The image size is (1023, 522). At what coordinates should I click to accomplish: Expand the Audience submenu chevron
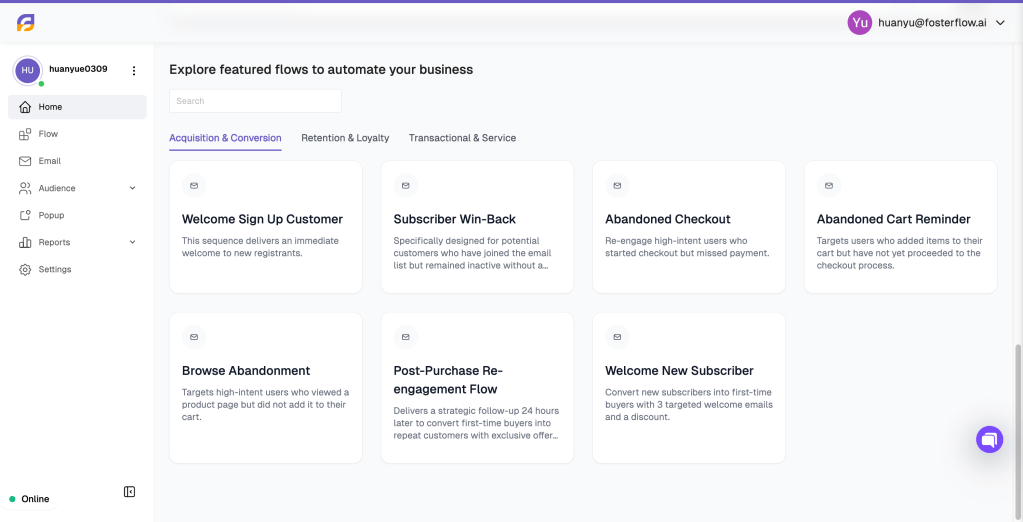click(132, 188)
